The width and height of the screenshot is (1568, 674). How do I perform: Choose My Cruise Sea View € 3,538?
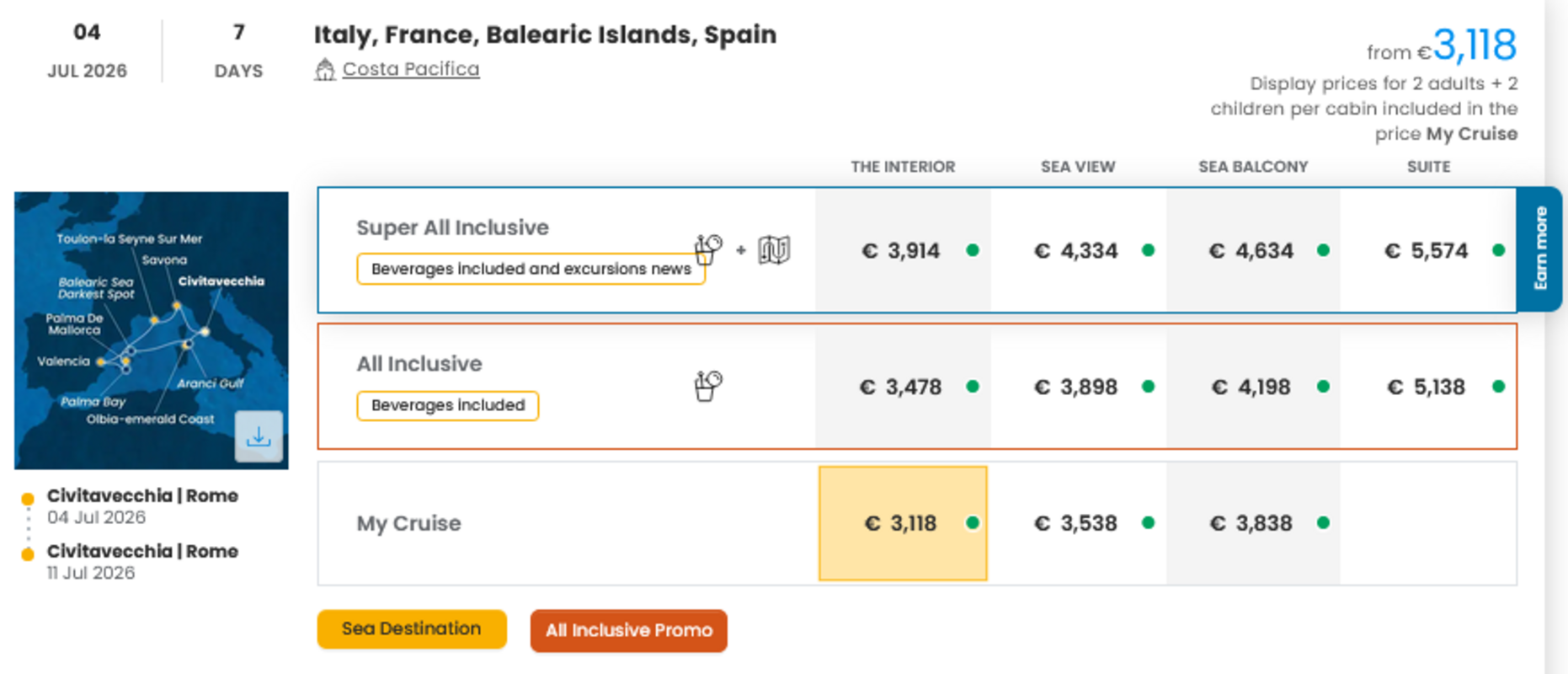click(1076, 523)
